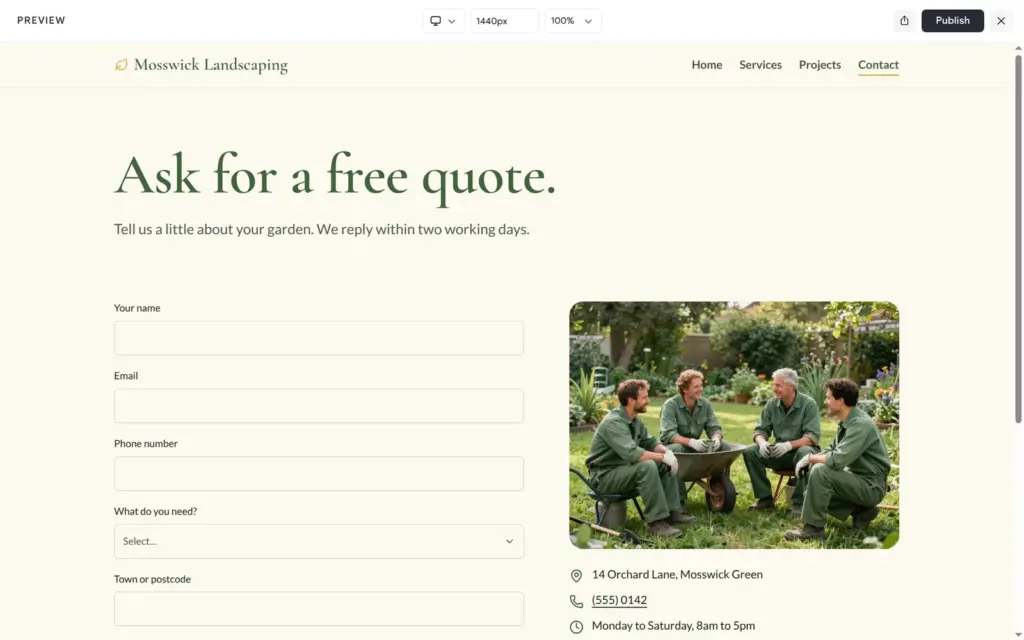Click the PREVIEW label
Image resolution: width=1024 pixels, height=640 pixels.
tap(41, 20)
